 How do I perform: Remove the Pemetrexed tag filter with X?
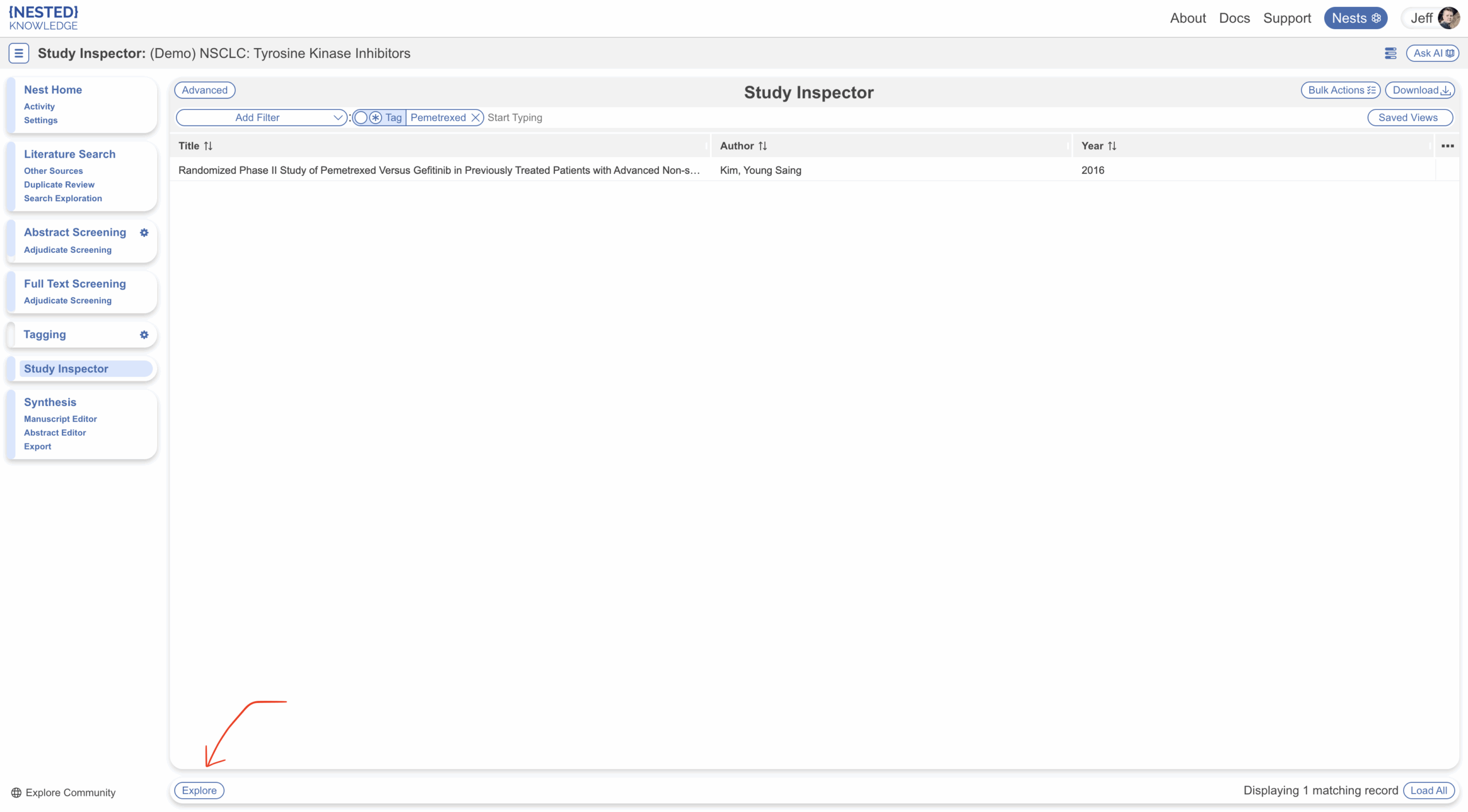tap(475, 118)
